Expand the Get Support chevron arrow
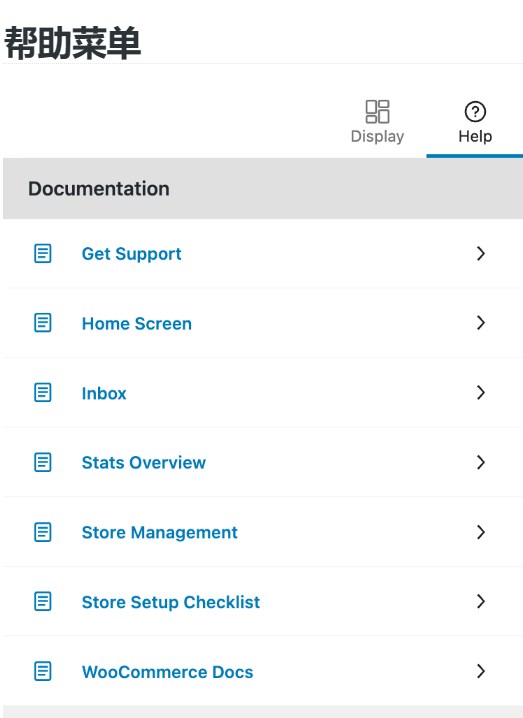Screen dimensions: 523x718 [x=480, y=253]
